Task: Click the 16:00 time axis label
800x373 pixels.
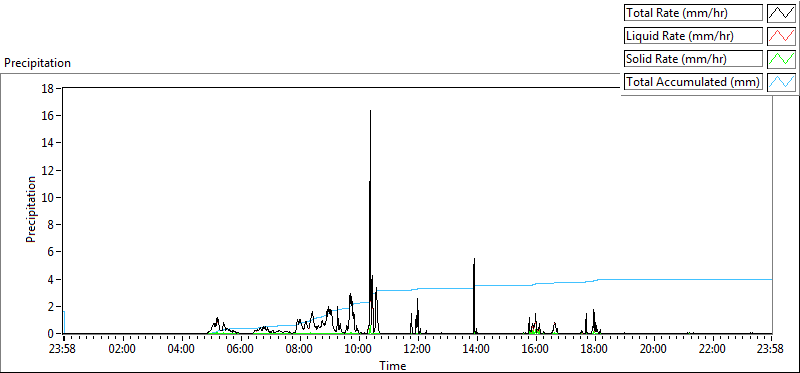Action: click(x=536, y=350)
